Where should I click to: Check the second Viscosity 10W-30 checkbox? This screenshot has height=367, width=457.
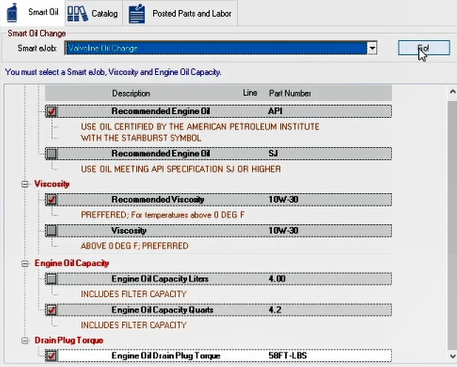pos(51,231)
